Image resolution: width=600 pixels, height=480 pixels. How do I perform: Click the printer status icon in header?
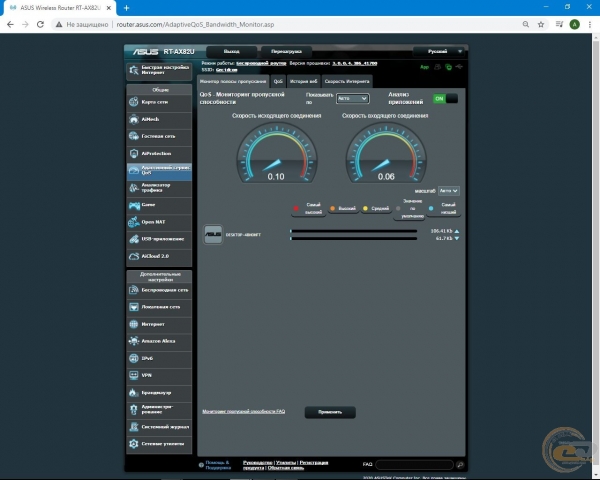click(x=437, y=67)
